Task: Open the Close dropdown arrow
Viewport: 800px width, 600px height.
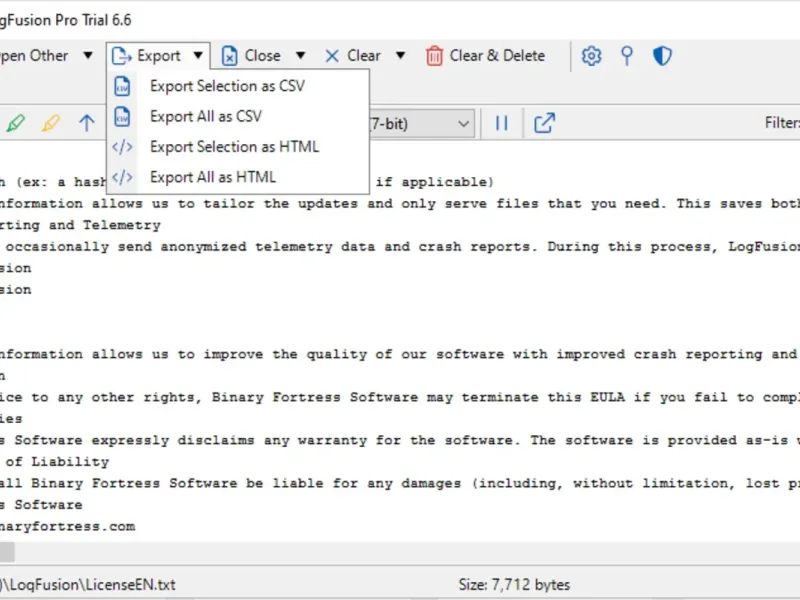Action: coord(301,55)
